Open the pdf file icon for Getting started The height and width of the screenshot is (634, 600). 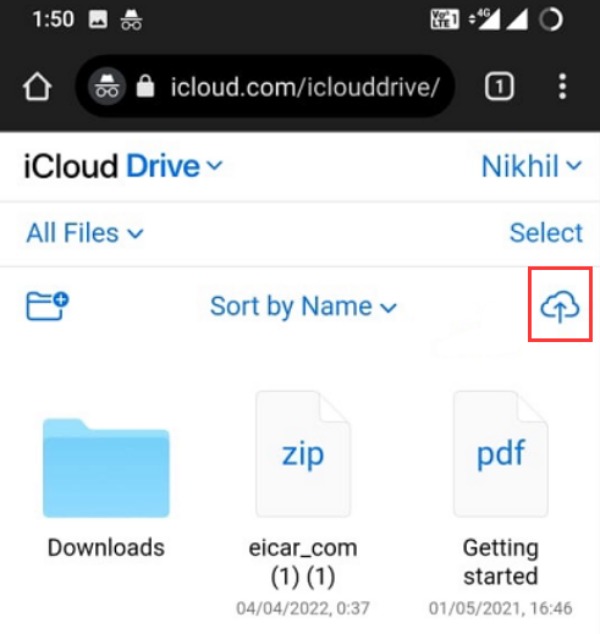tap(501, 454)
